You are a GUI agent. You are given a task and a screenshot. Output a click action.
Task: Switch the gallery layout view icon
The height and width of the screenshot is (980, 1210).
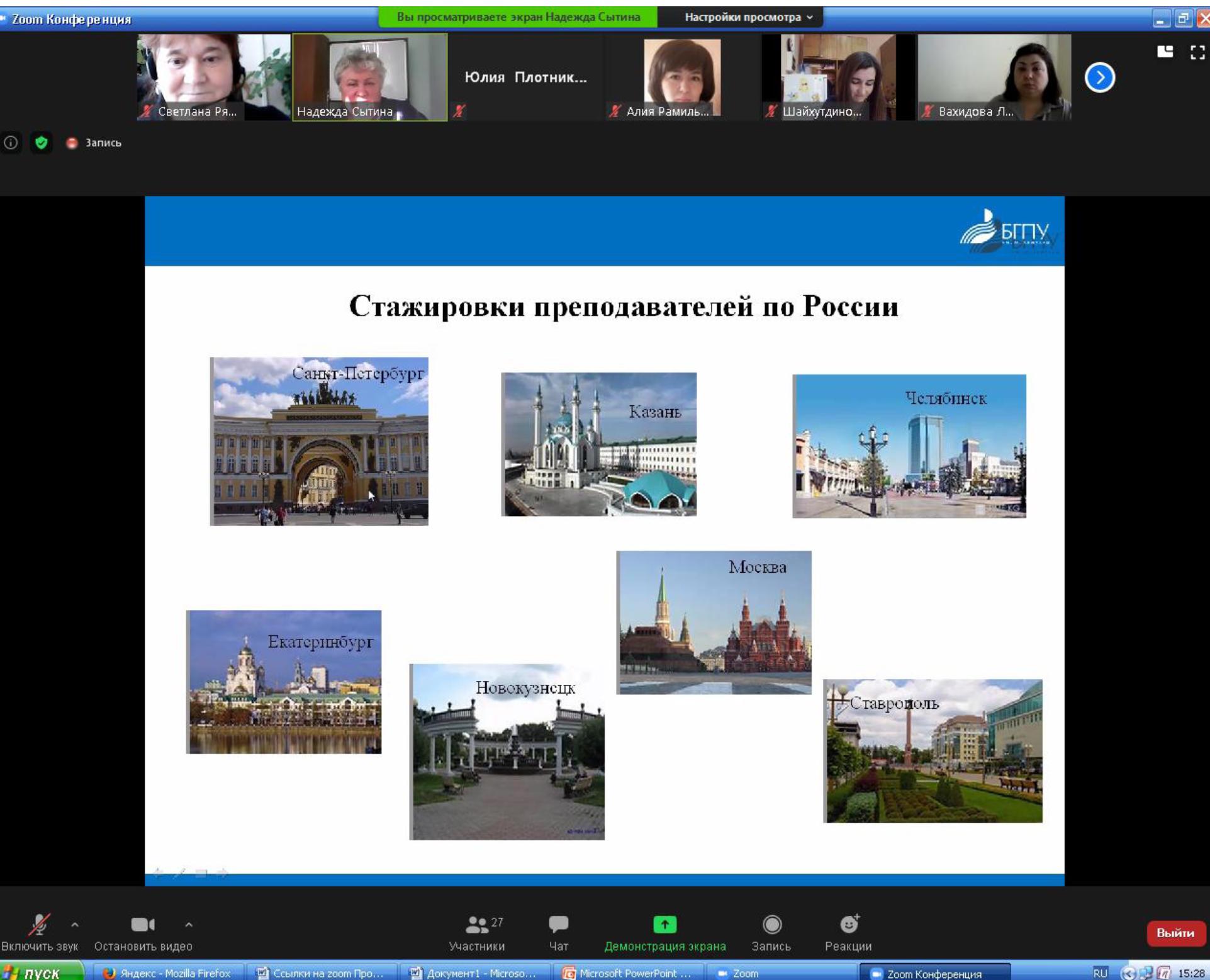[x=1165, y=52]
